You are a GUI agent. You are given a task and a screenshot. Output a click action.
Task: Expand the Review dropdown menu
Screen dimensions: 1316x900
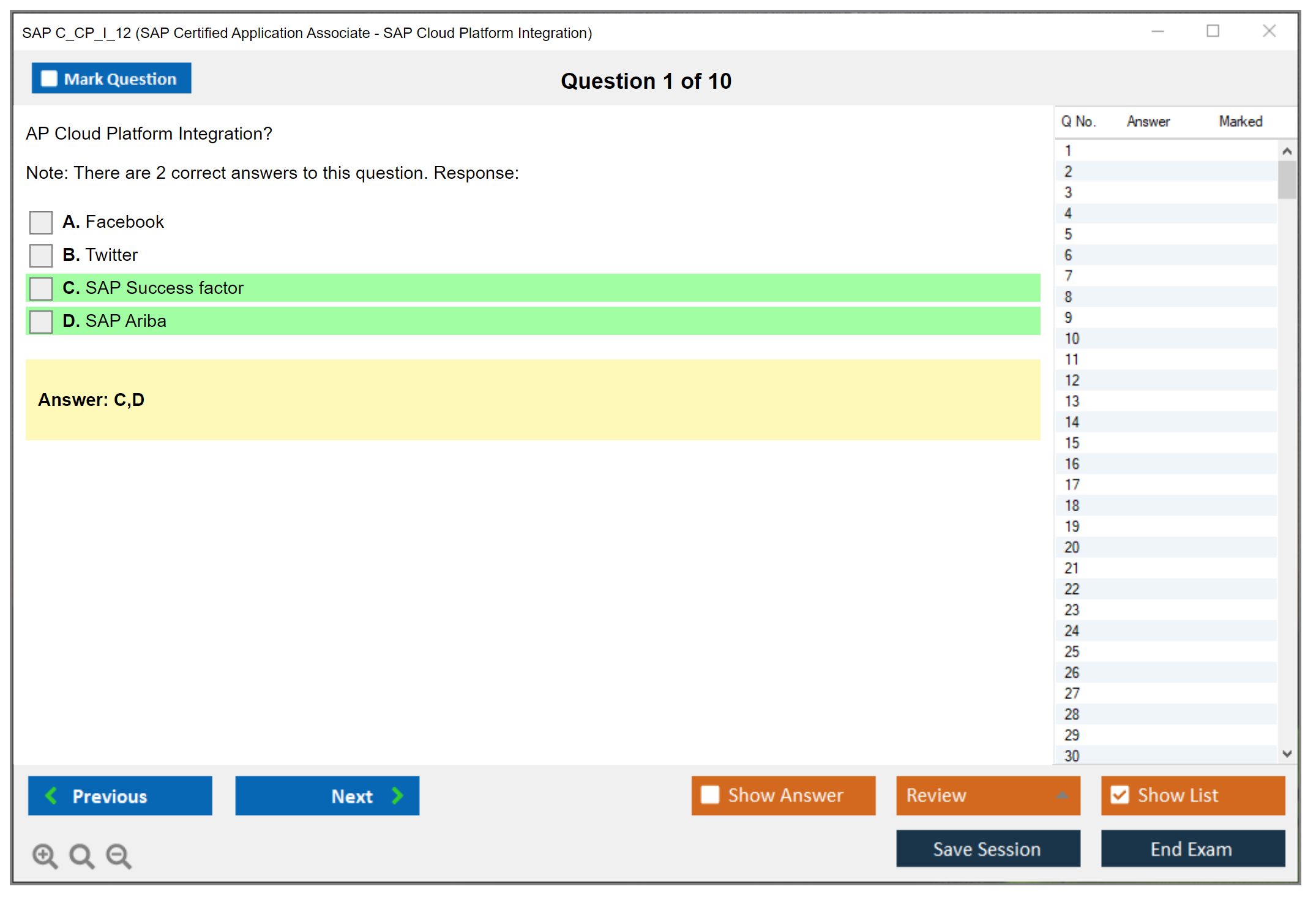pos(1062,795)
